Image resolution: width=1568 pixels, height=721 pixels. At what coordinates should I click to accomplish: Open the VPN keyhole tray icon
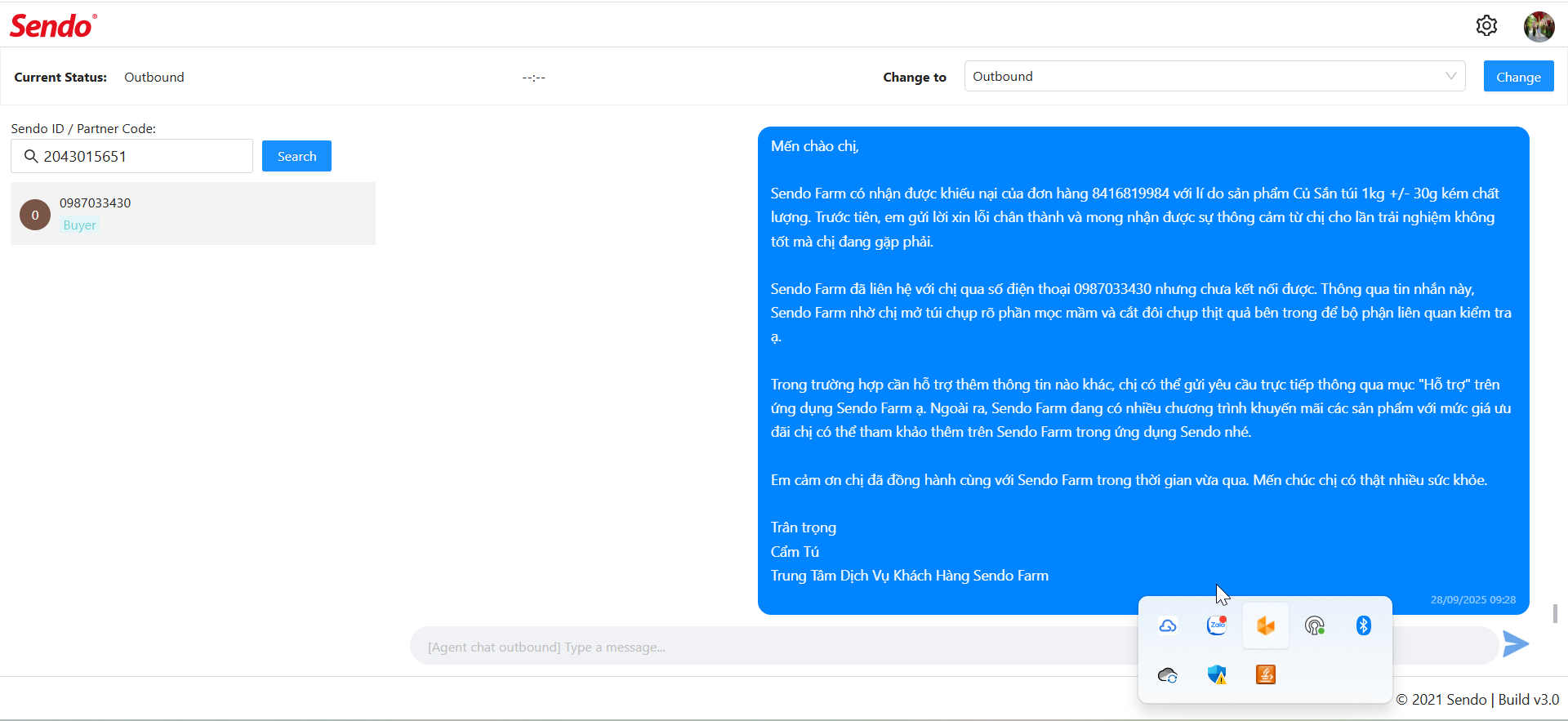(x=1315, y=625)
